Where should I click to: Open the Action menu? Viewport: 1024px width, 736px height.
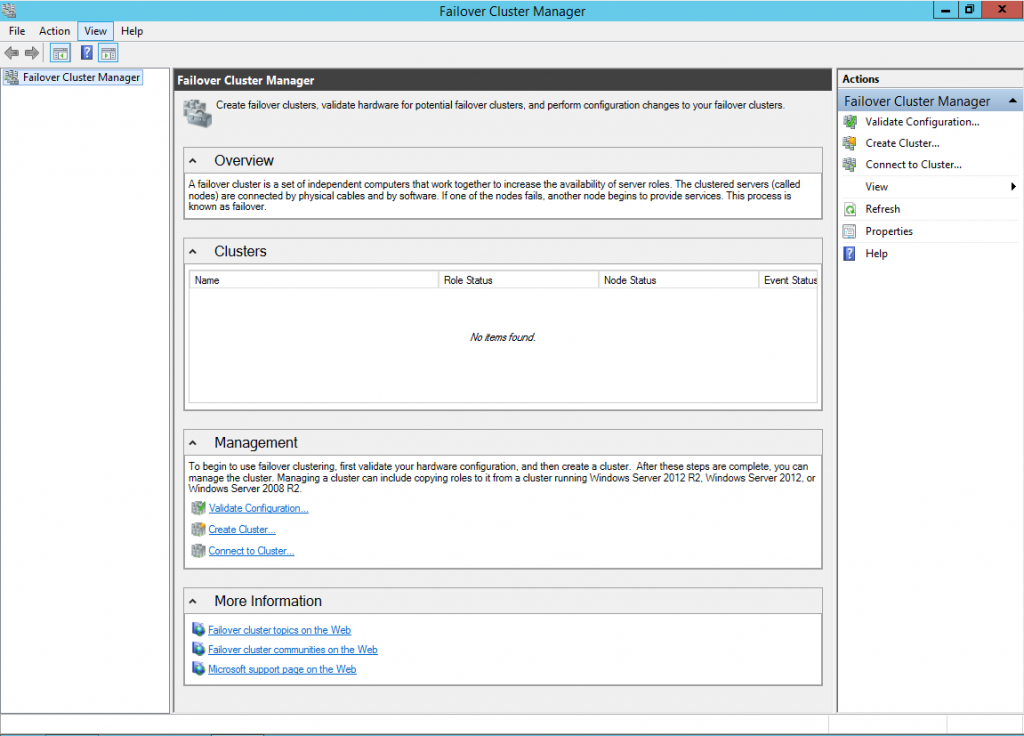click(54, 31)
